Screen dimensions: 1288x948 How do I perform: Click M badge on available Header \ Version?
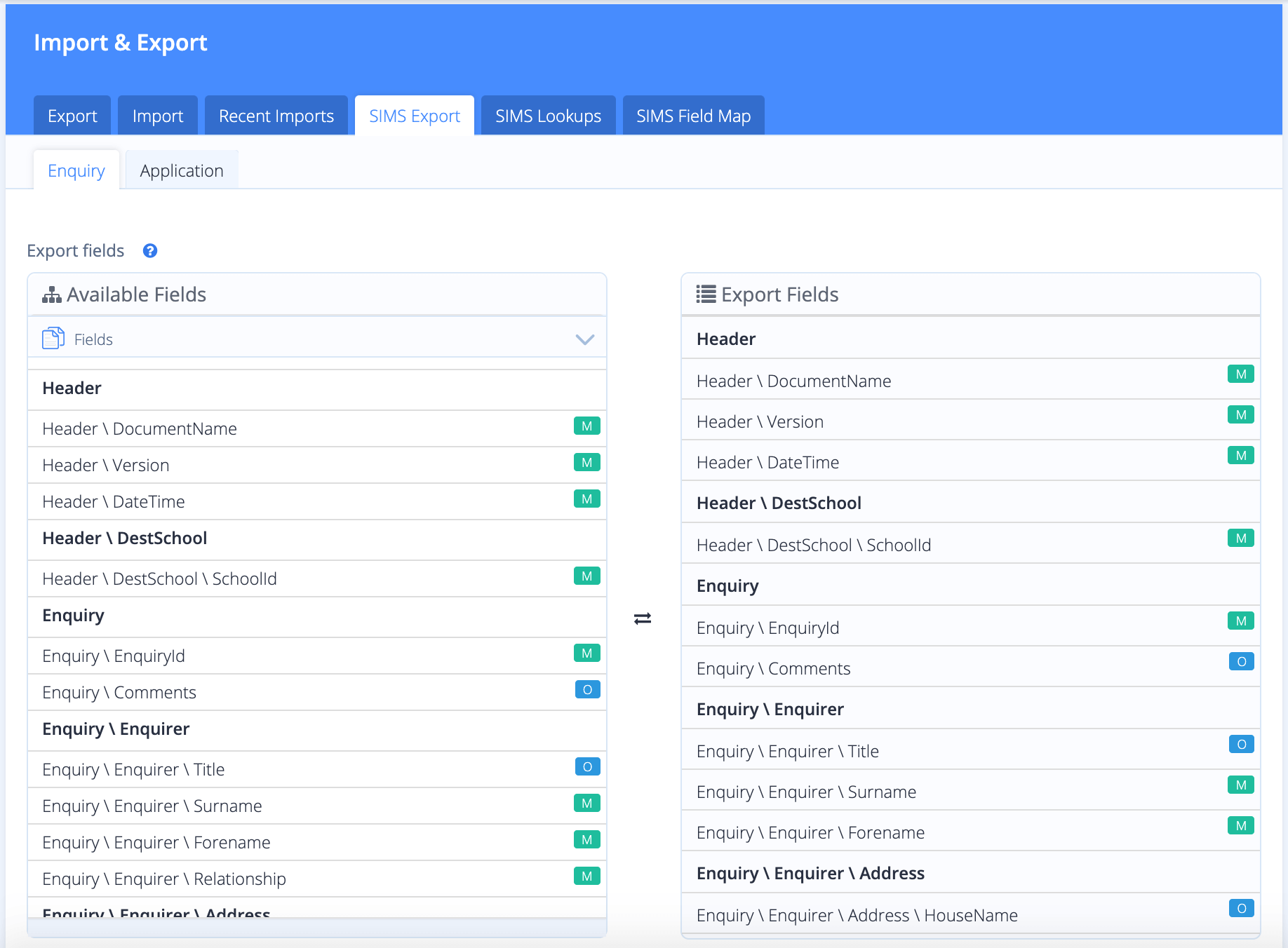pos(586,463)
